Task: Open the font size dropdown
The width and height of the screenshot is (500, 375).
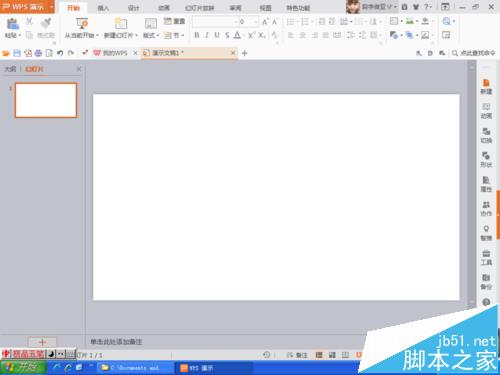Action: [x=255, y=22]
